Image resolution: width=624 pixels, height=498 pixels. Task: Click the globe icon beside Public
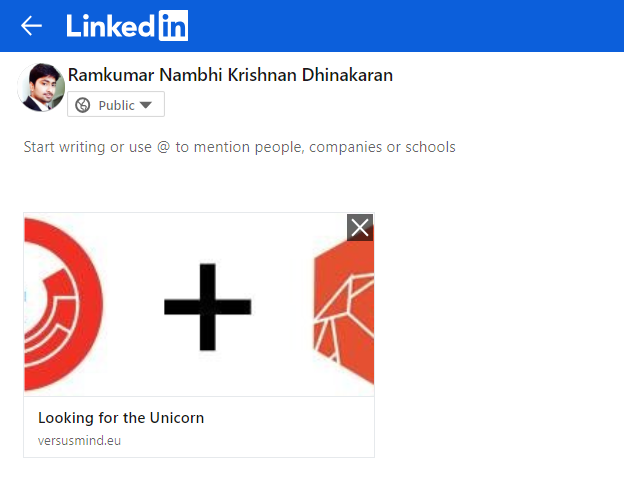[x=83, y=105]
